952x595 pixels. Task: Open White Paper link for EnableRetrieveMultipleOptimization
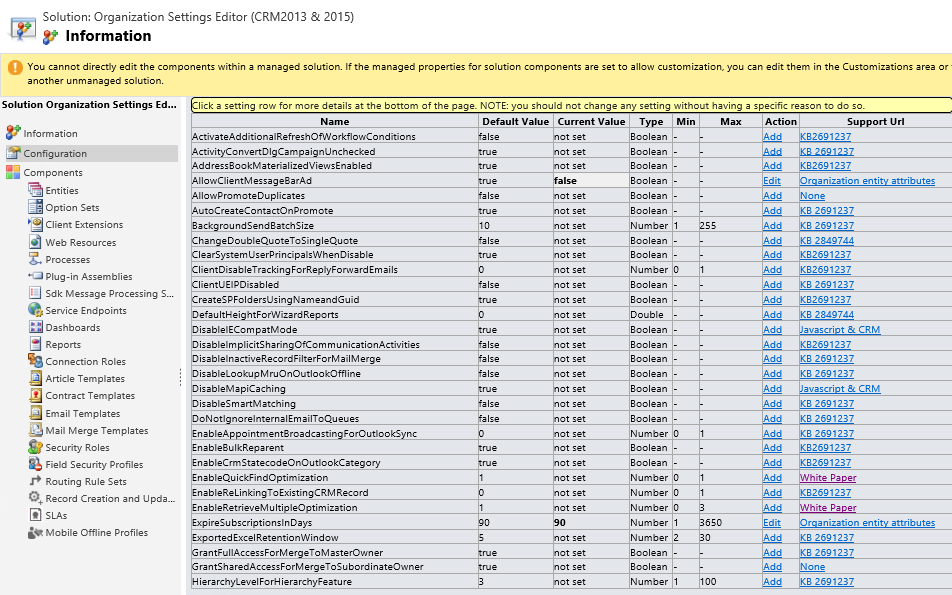[828, 507]
